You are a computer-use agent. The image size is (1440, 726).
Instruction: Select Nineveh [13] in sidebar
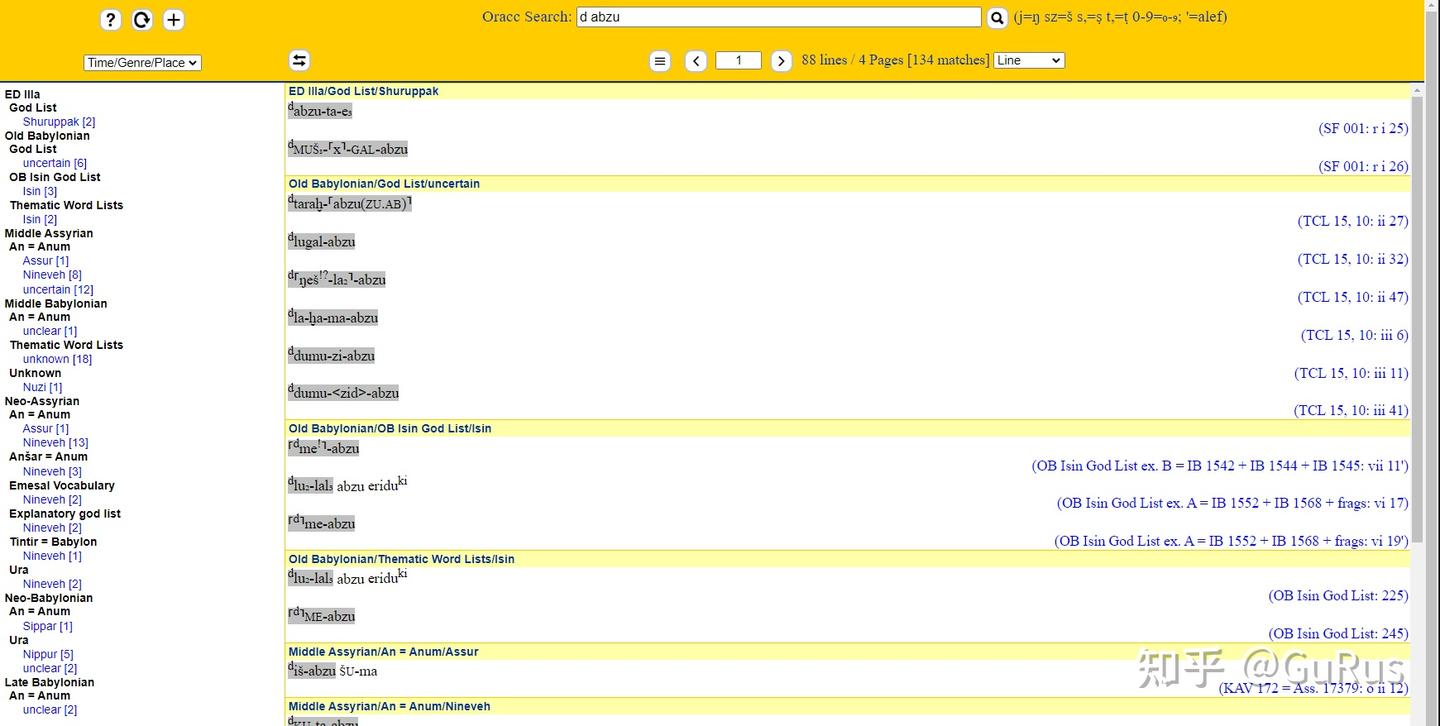tap(56, 443)
